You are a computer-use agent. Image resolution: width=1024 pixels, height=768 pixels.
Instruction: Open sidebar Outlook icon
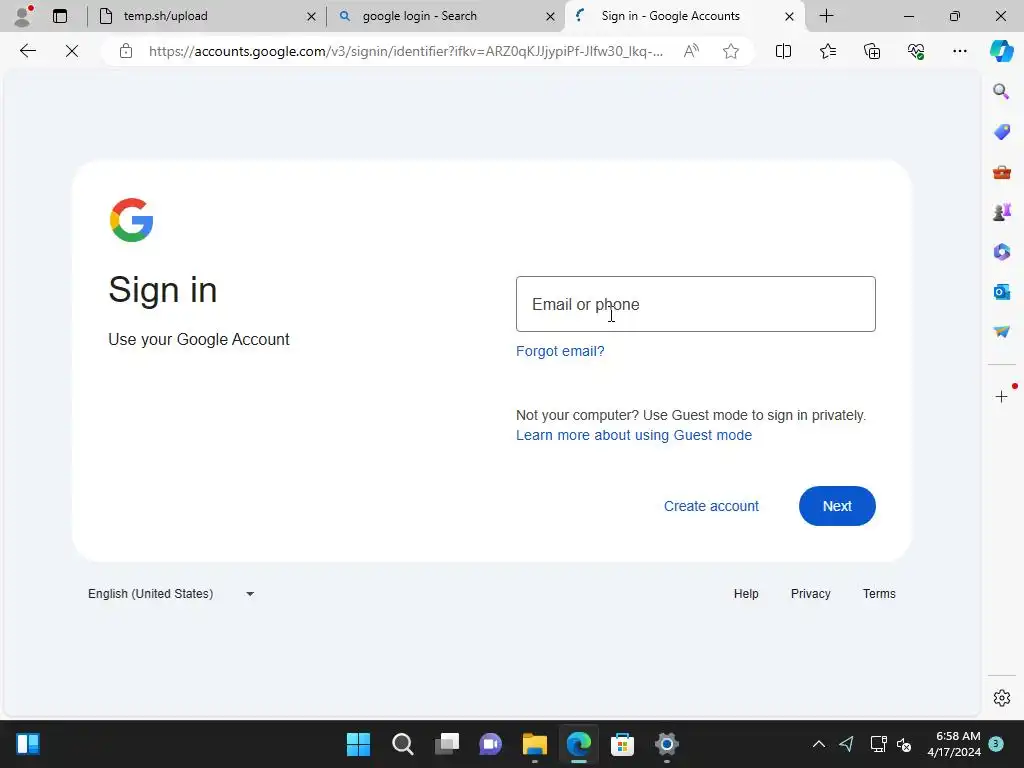pos(1001,292)
